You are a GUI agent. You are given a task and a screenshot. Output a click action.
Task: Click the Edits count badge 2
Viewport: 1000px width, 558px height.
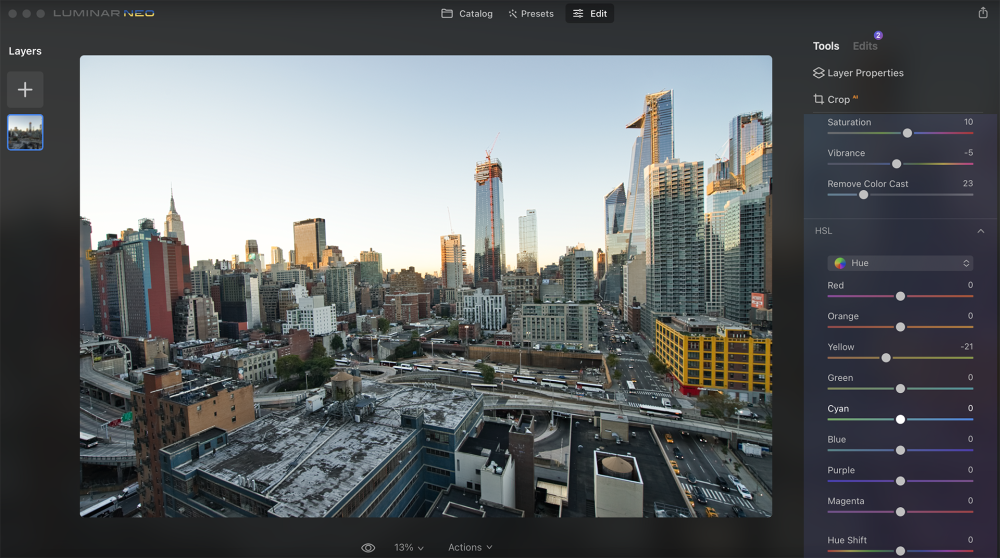878,35
